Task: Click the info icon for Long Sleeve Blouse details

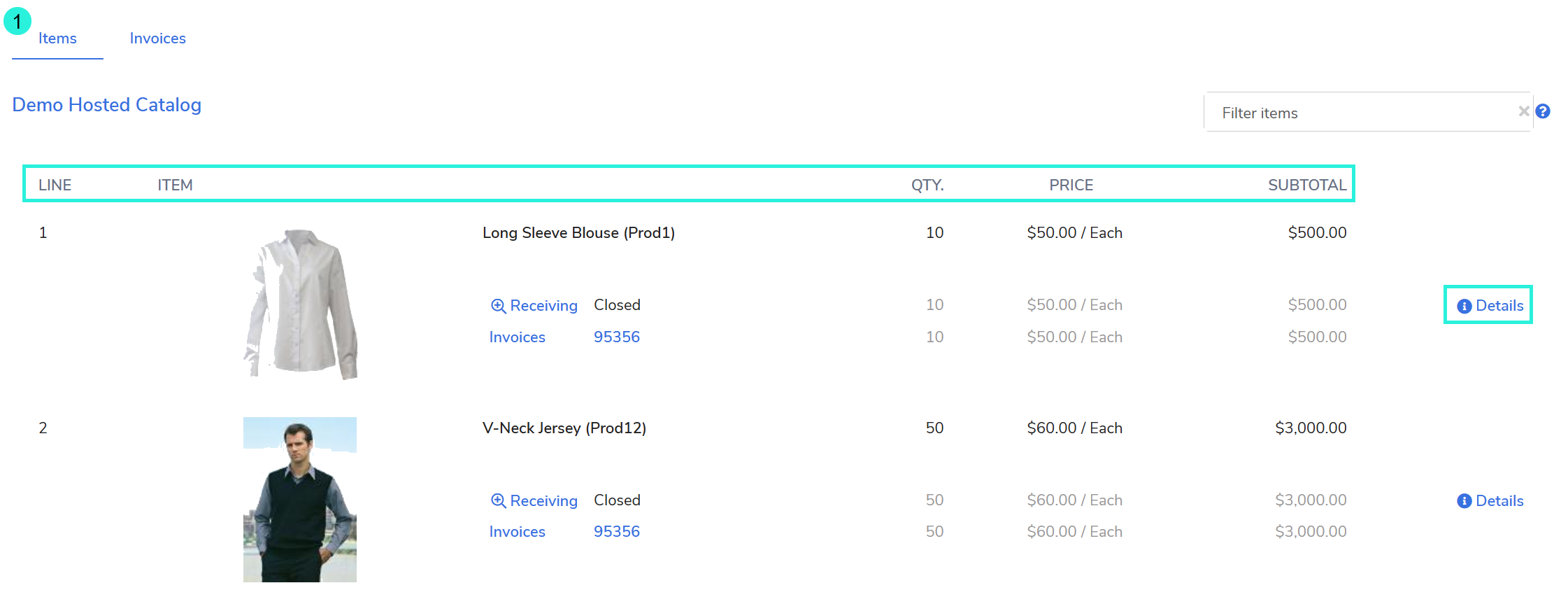Action: pos(1464,307)
